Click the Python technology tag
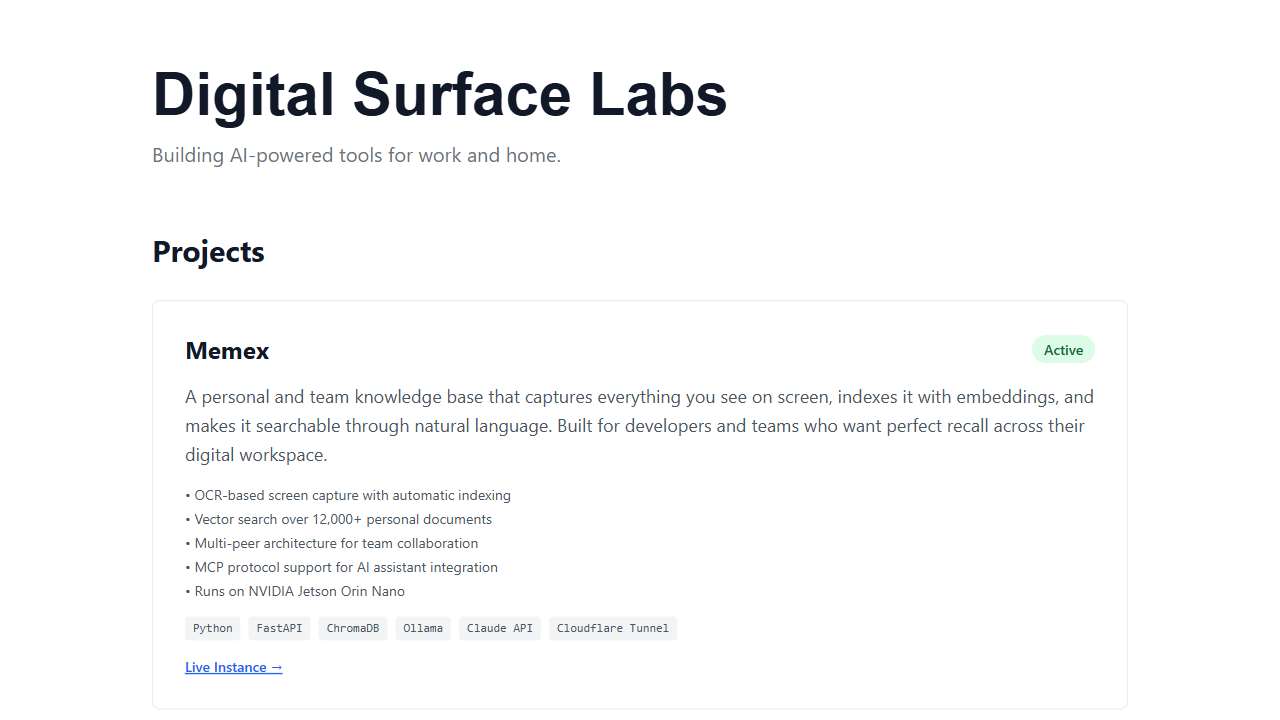 212,628
